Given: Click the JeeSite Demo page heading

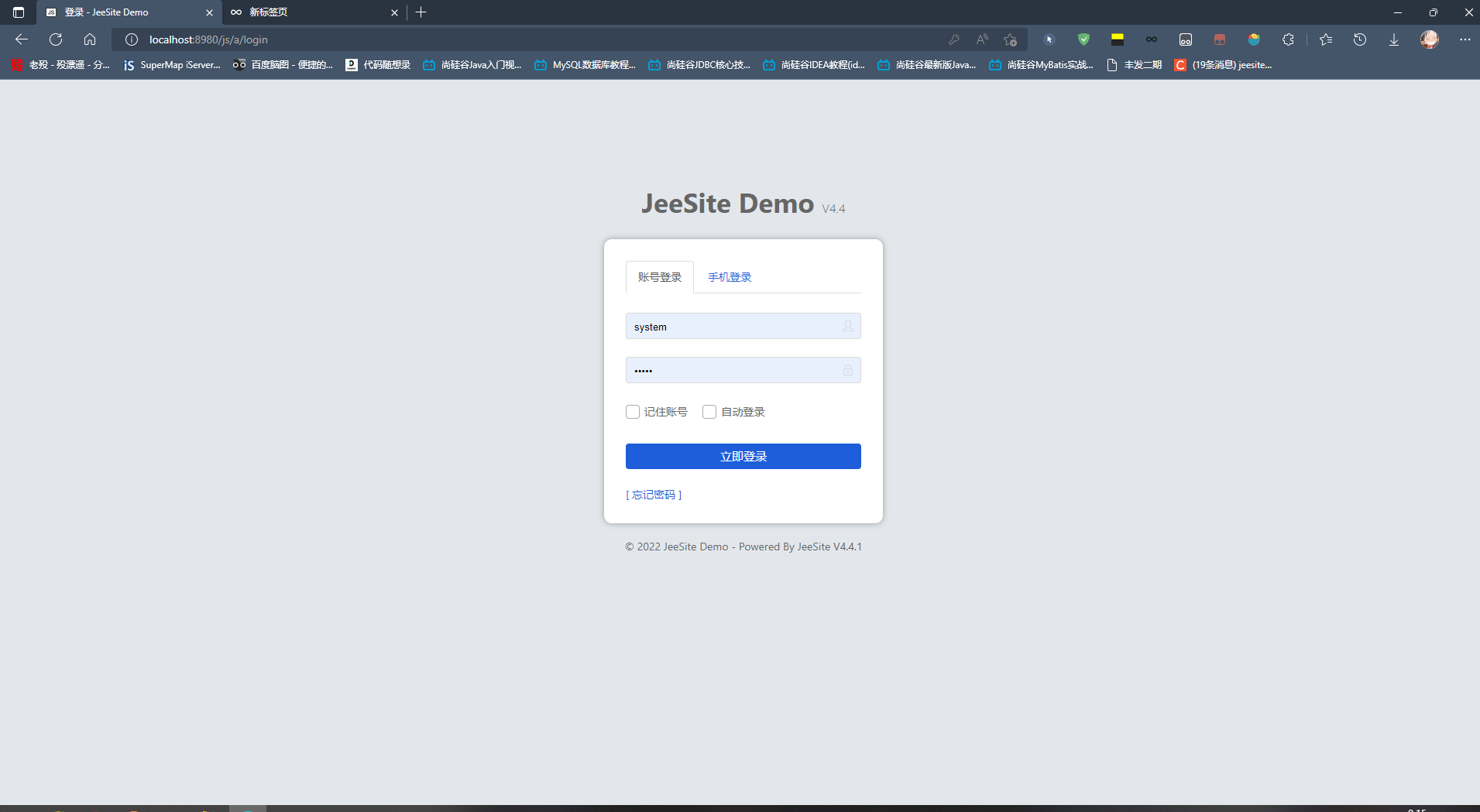Looking at the screenshot, I should 727,204.
